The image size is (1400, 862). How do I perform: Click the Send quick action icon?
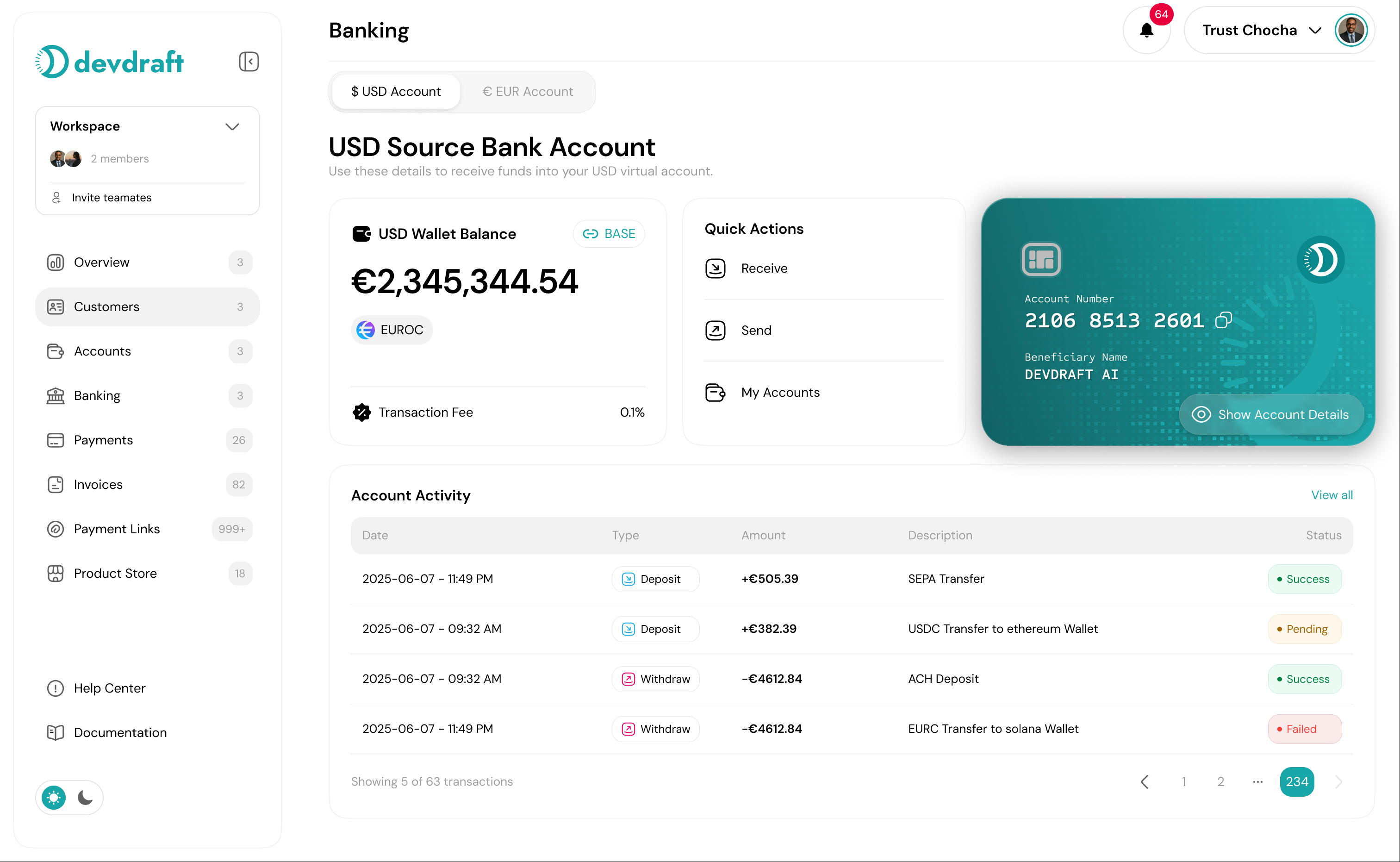tap(716, 330)
